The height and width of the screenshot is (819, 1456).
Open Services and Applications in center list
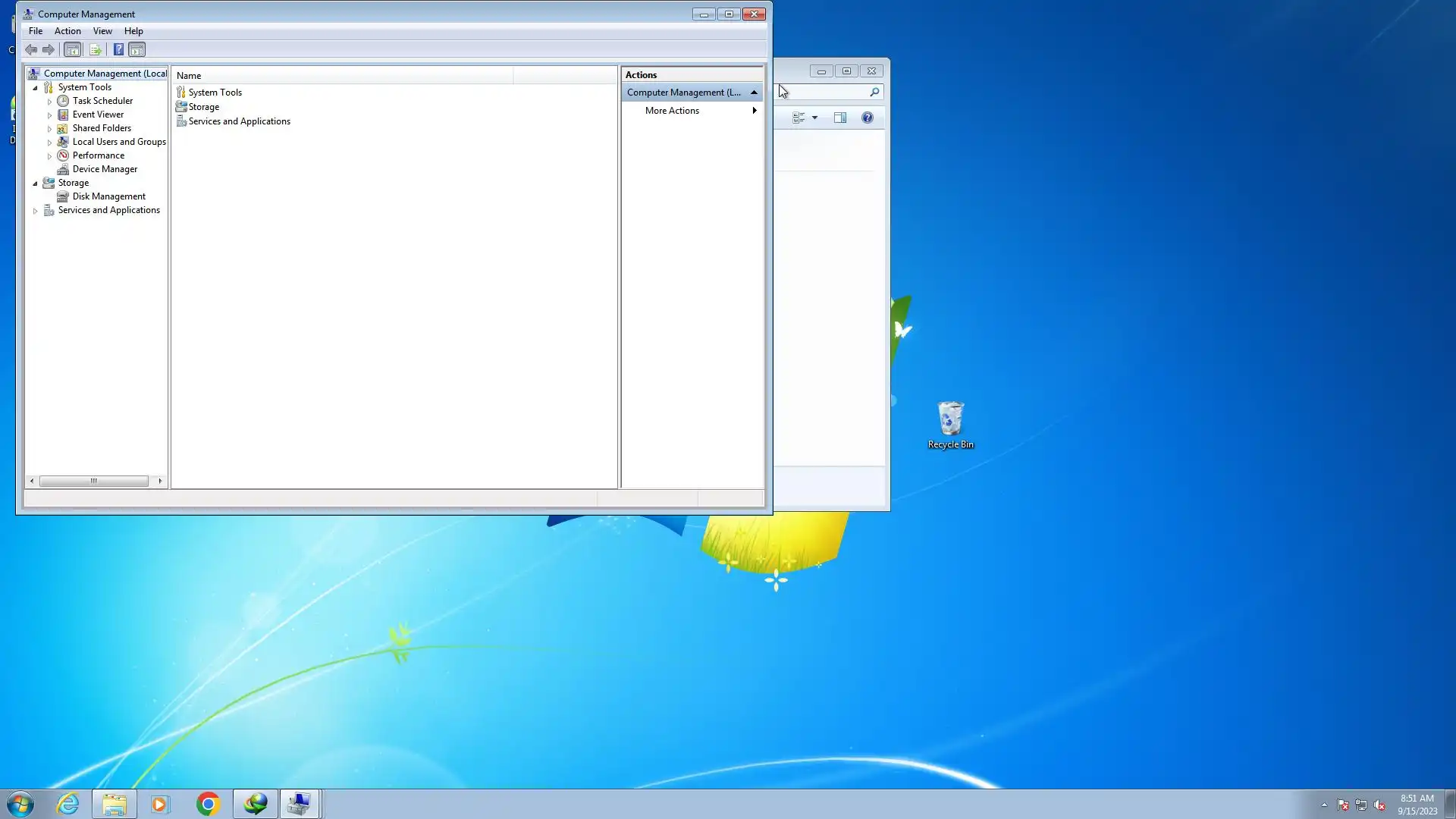[x=239, y=121]
